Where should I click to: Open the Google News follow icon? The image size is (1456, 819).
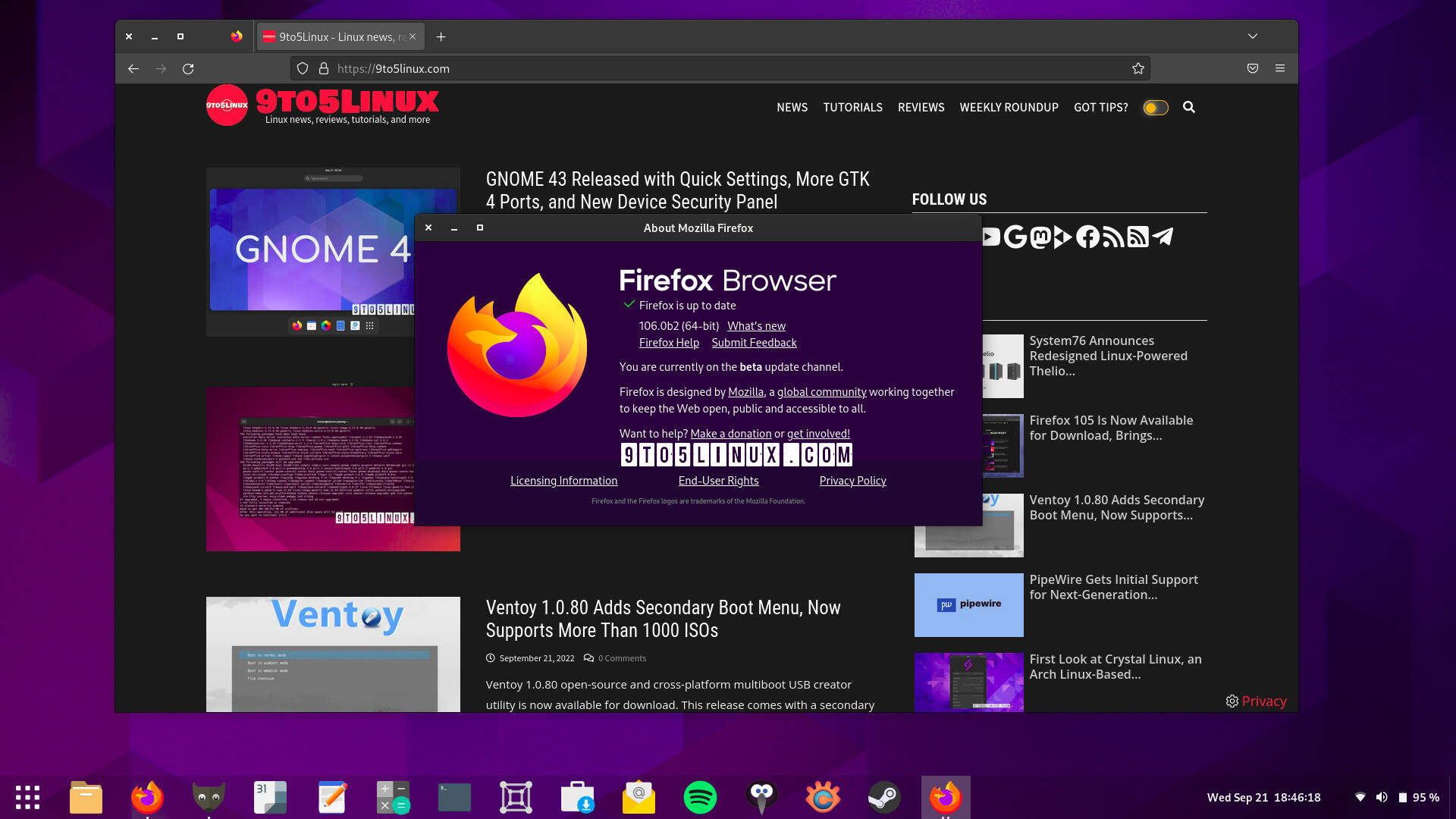(x=1015, y=237)
